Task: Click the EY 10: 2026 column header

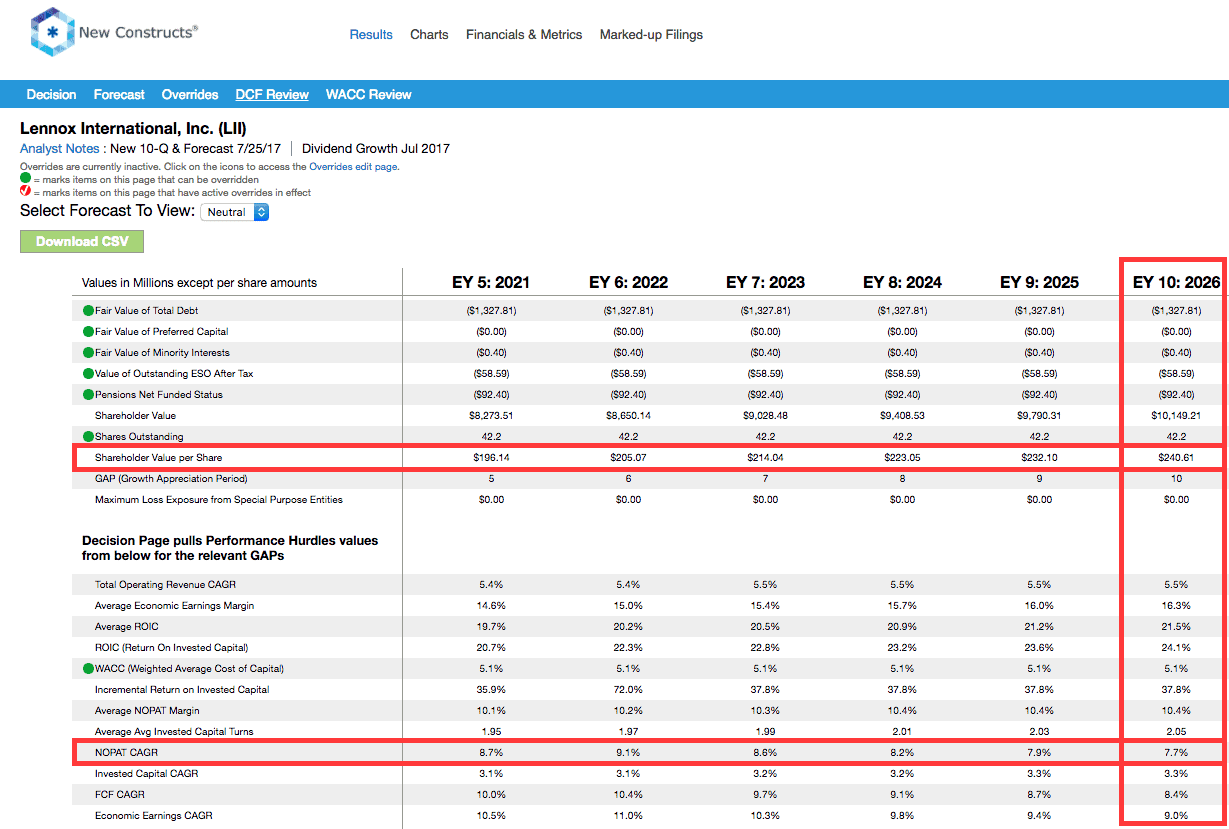Action: (x=1176, y=283)
